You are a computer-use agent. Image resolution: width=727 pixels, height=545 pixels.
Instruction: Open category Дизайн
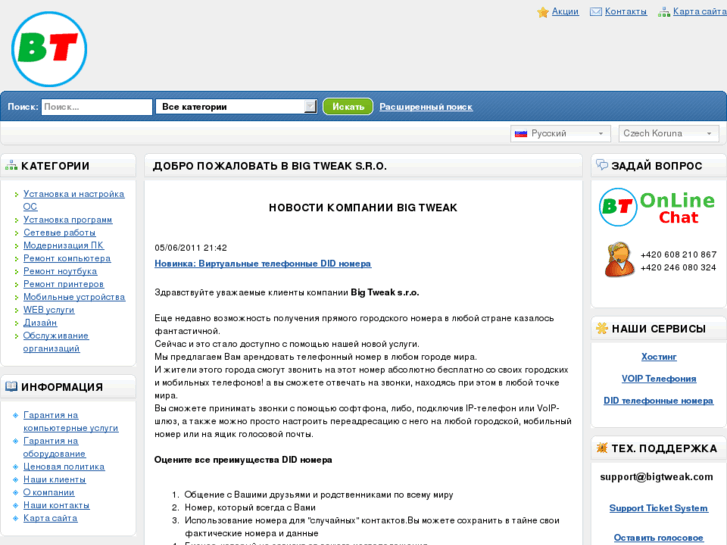[40, 322]
